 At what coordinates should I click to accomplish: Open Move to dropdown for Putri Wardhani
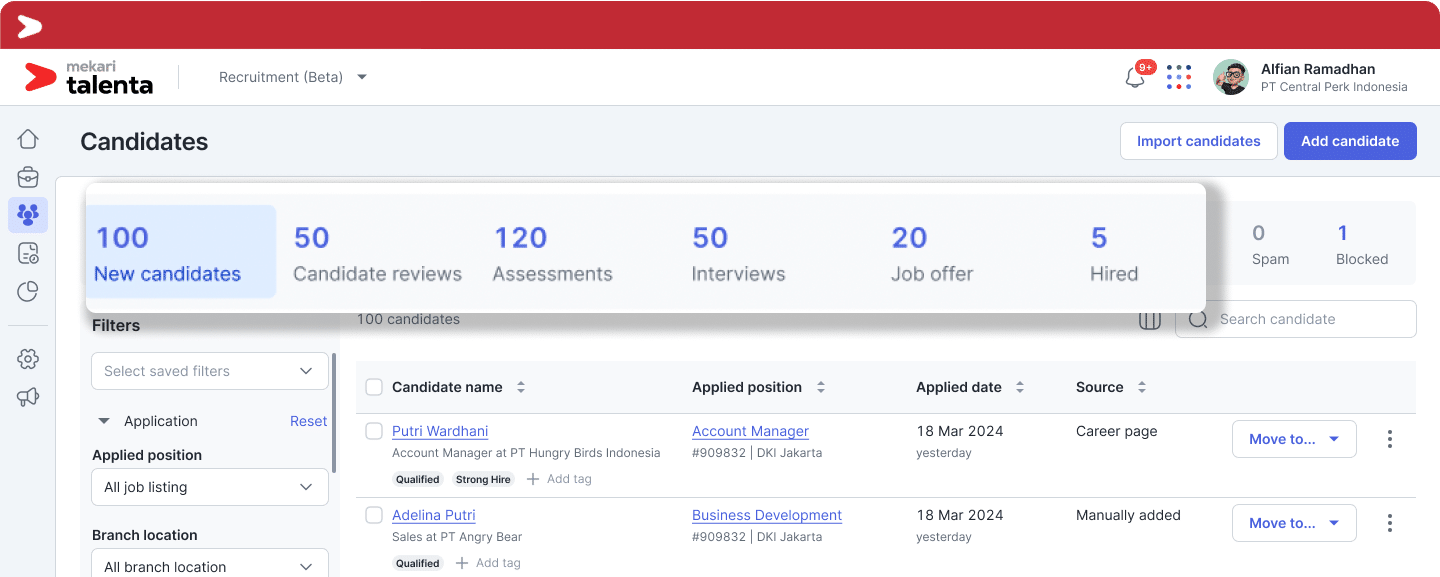(x=1294, y=438)
